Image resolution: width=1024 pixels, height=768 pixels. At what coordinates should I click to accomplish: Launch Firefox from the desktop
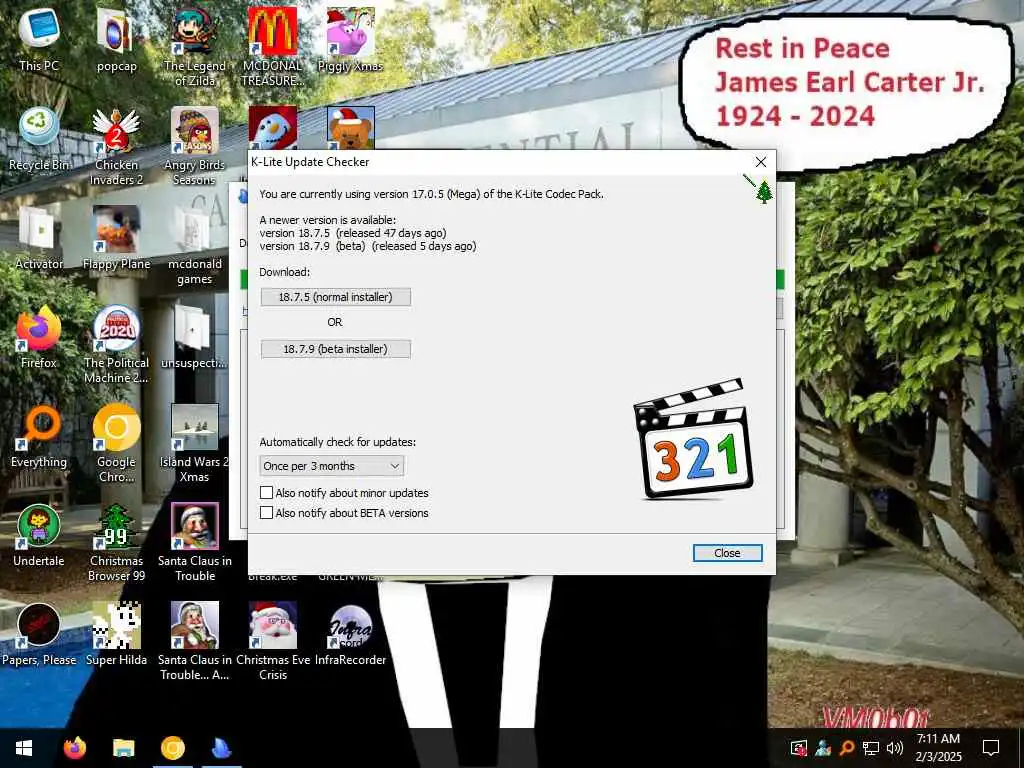tap(39, 337)
